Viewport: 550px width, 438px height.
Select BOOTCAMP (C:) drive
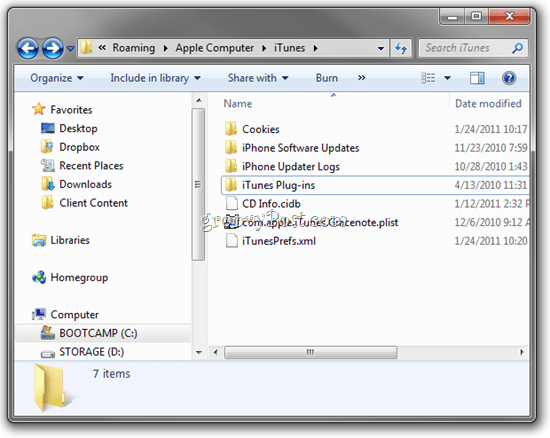[x=98, y=333]
